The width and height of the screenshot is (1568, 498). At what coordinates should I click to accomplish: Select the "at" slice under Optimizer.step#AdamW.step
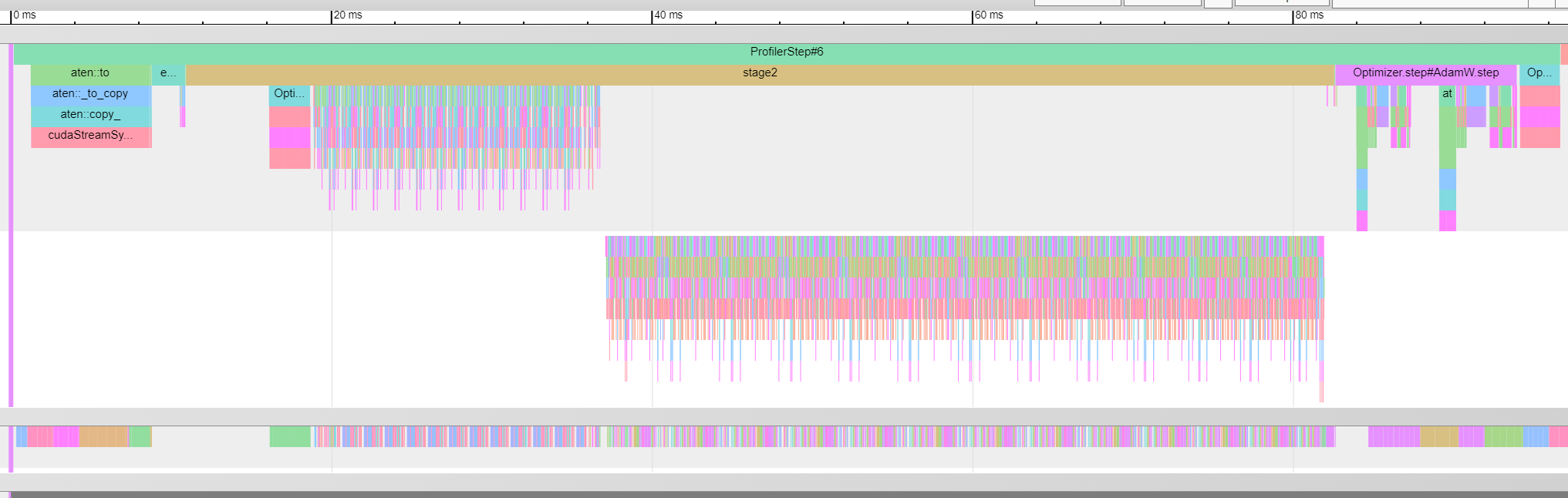click(x=1448, y=94)
